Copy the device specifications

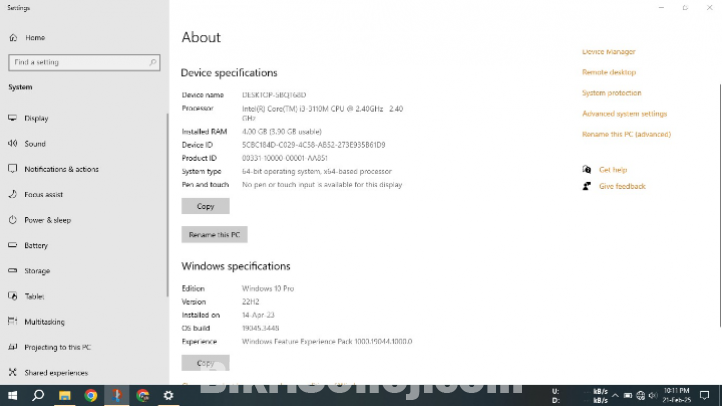(205, 206)
